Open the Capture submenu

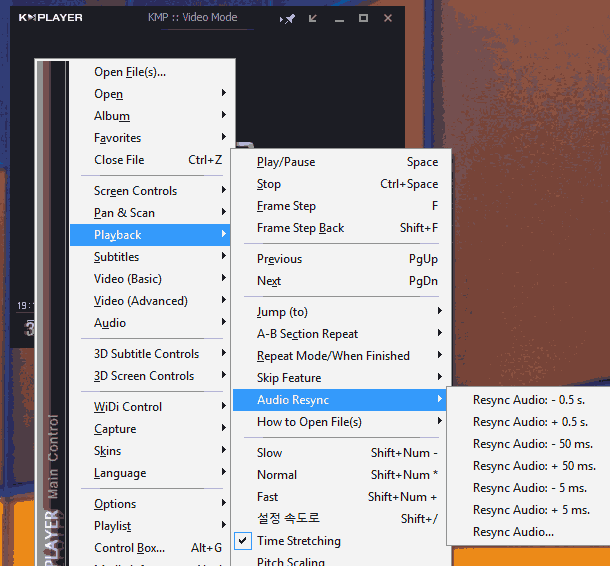point(152,429)
